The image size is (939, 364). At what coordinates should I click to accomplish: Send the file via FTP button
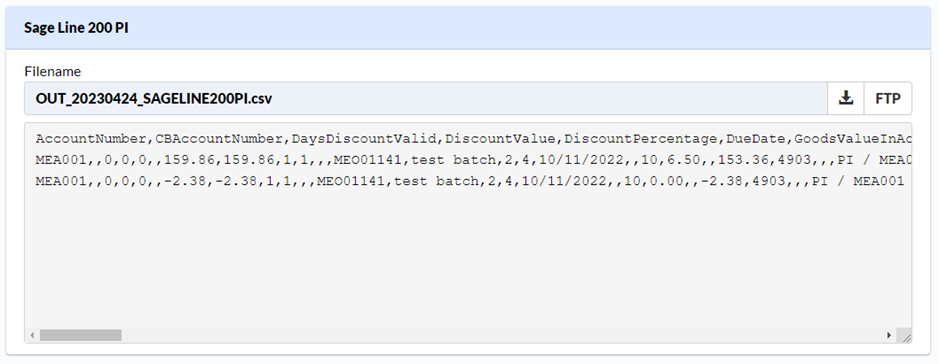(887, 98)
